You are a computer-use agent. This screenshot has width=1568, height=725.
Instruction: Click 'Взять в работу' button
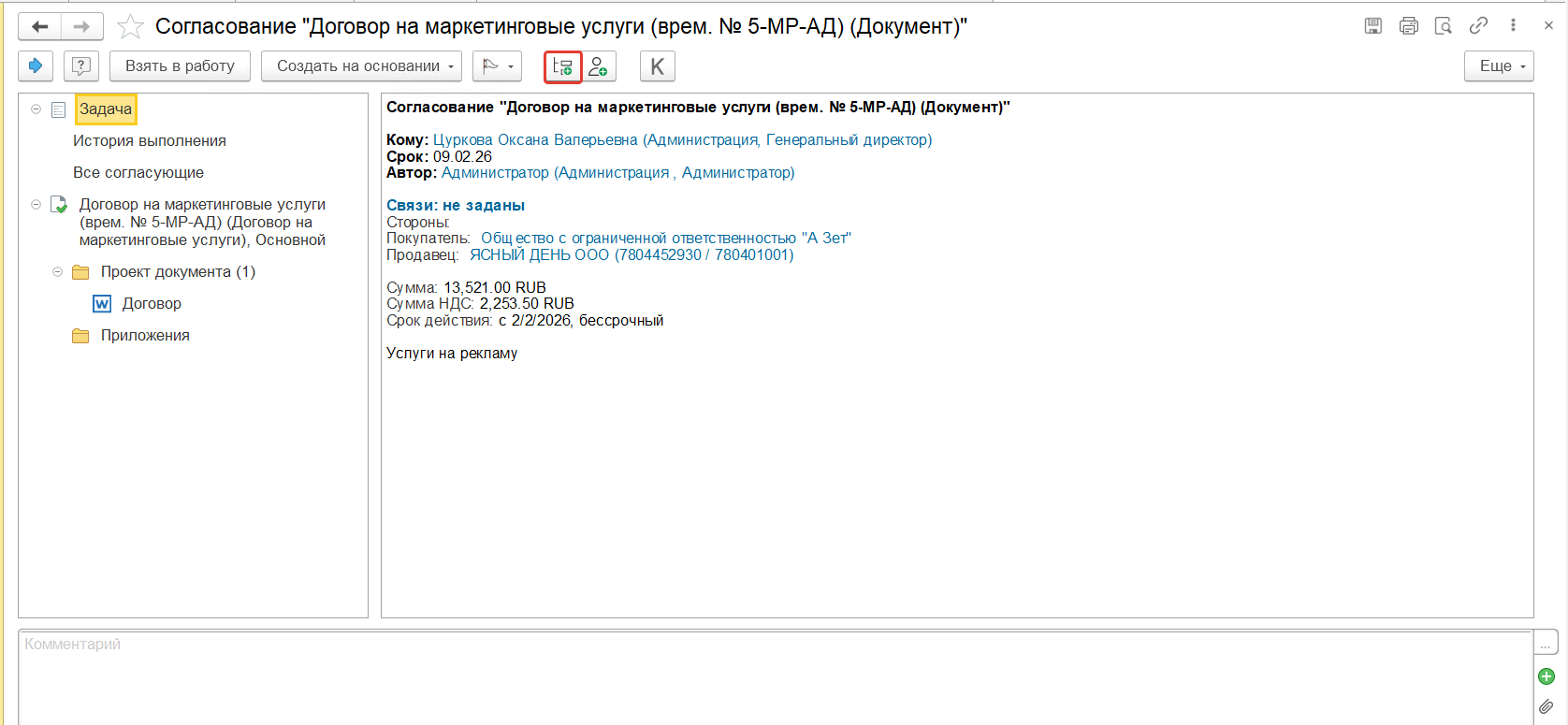[180, 66]
